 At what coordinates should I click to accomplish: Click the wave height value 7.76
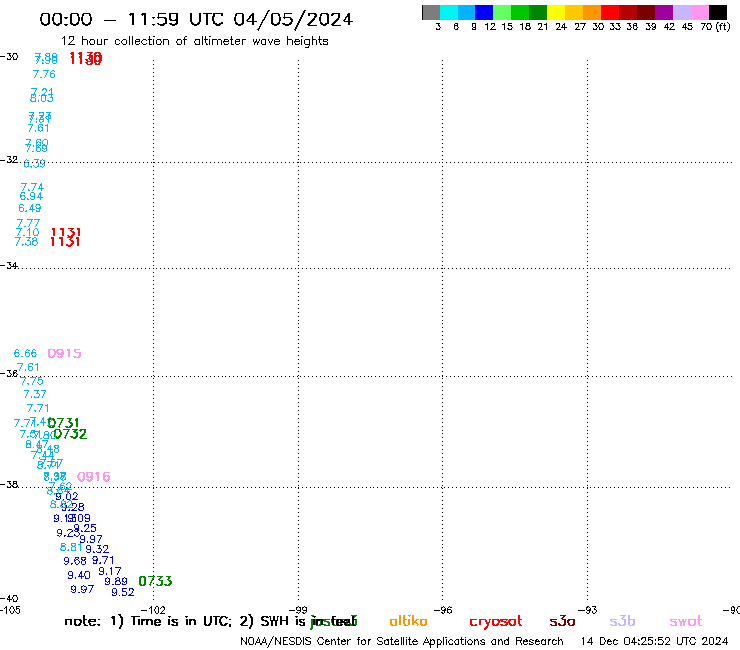pyautogui.click(x=44, y=74)
